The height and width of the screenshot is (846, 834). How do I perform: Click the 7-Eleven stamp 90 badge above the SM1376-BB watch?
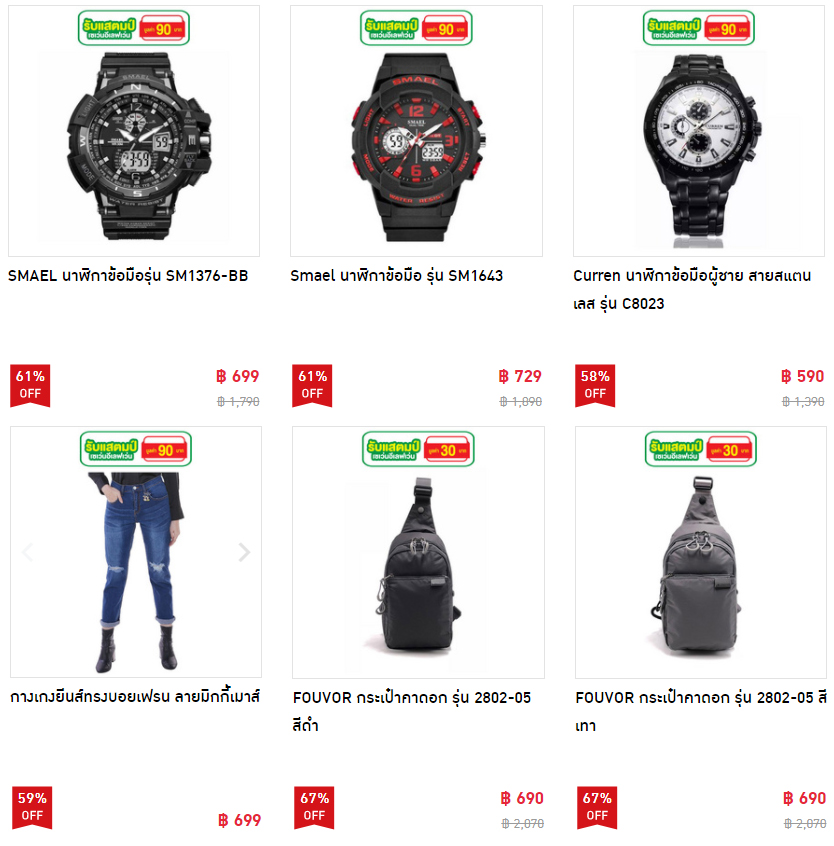coord(134,28)
